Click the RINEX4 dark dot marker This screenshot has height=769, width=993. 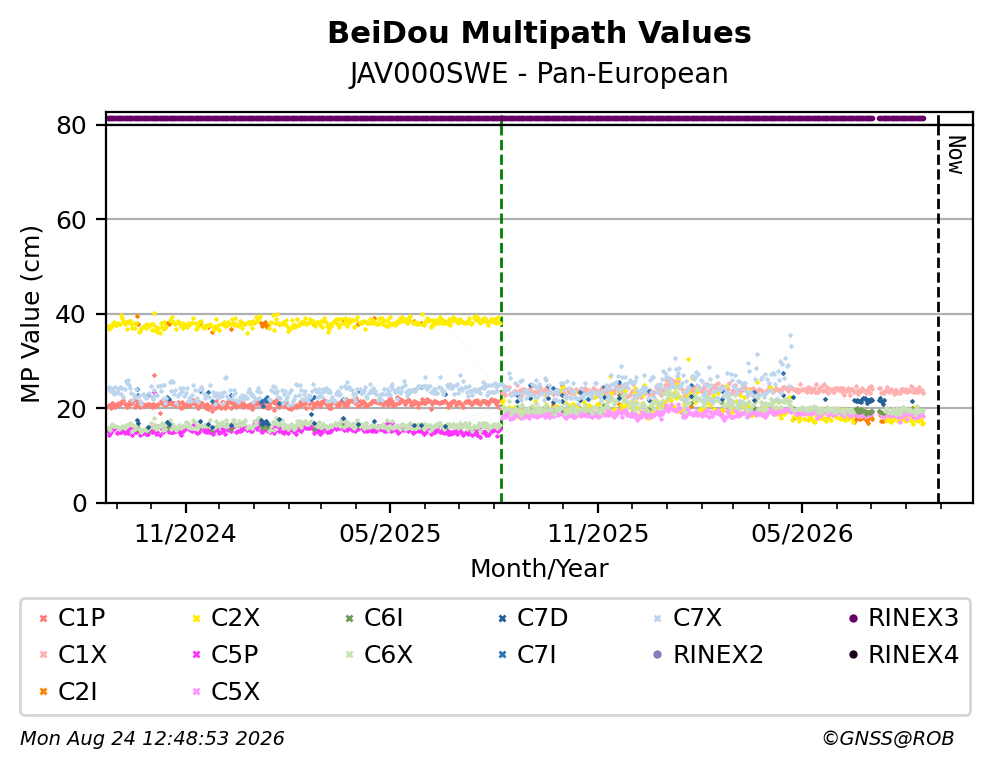point(853,655)
